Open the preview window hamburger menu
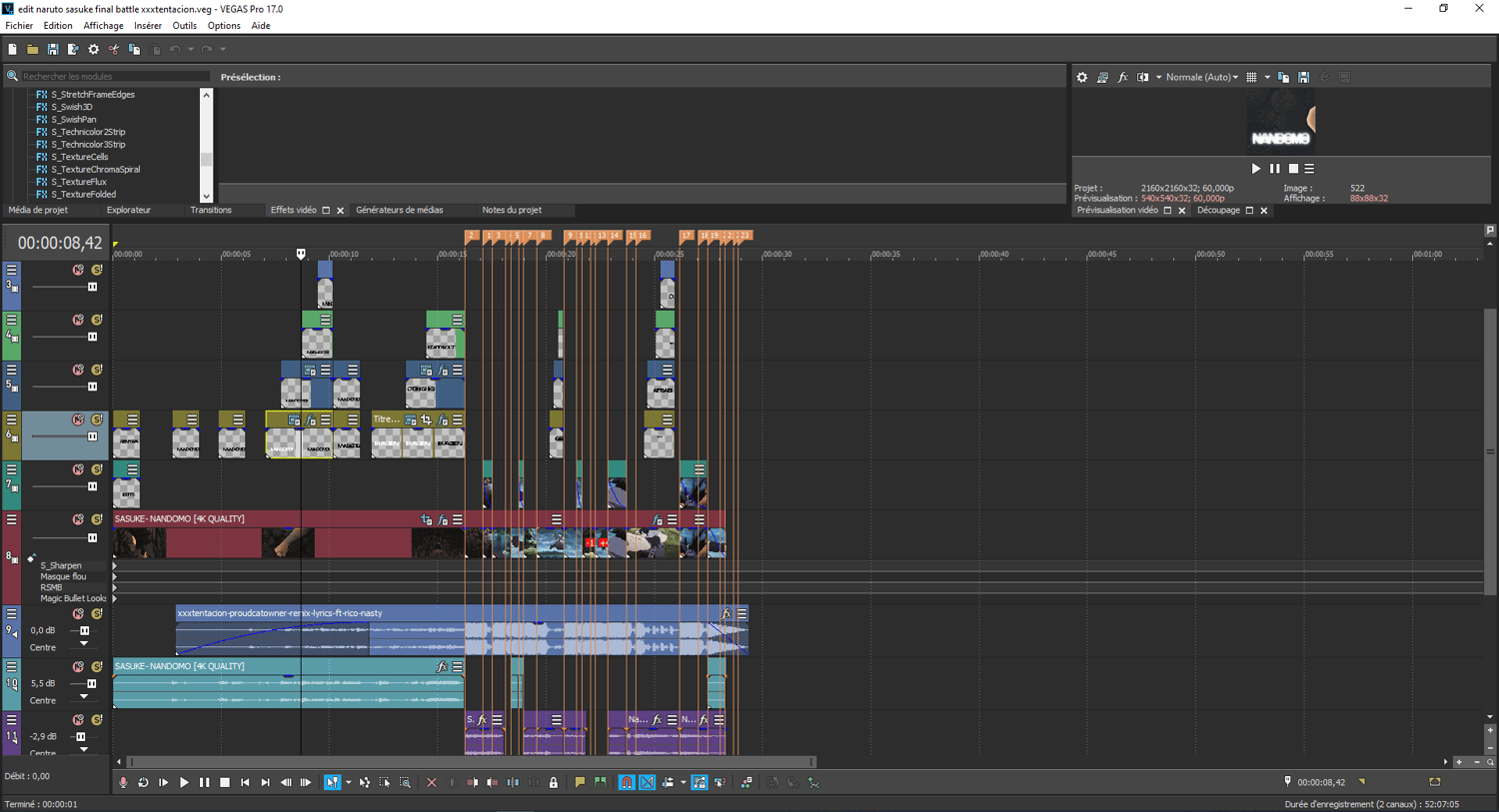Viewport: 1499px width, 812px height. pyautogui.click(x=1309, y=169)
